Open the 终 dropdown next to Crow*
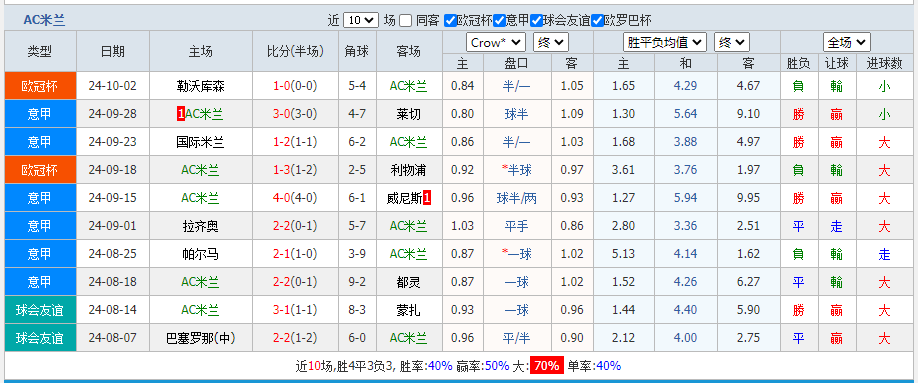918x383 pixels. (x=550, y=42)
